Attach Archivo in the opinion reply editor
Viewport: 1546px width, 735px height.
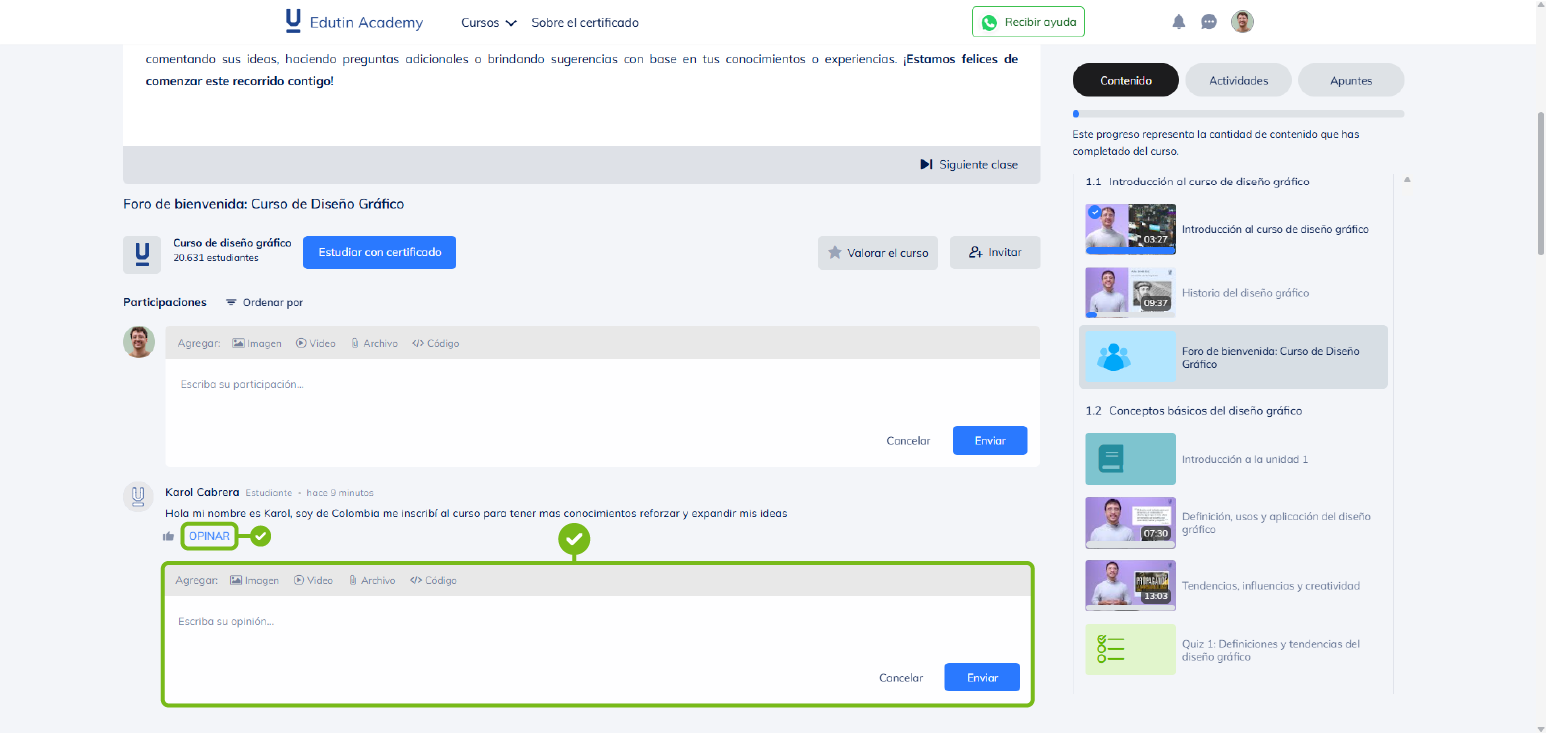coord(372,580)
